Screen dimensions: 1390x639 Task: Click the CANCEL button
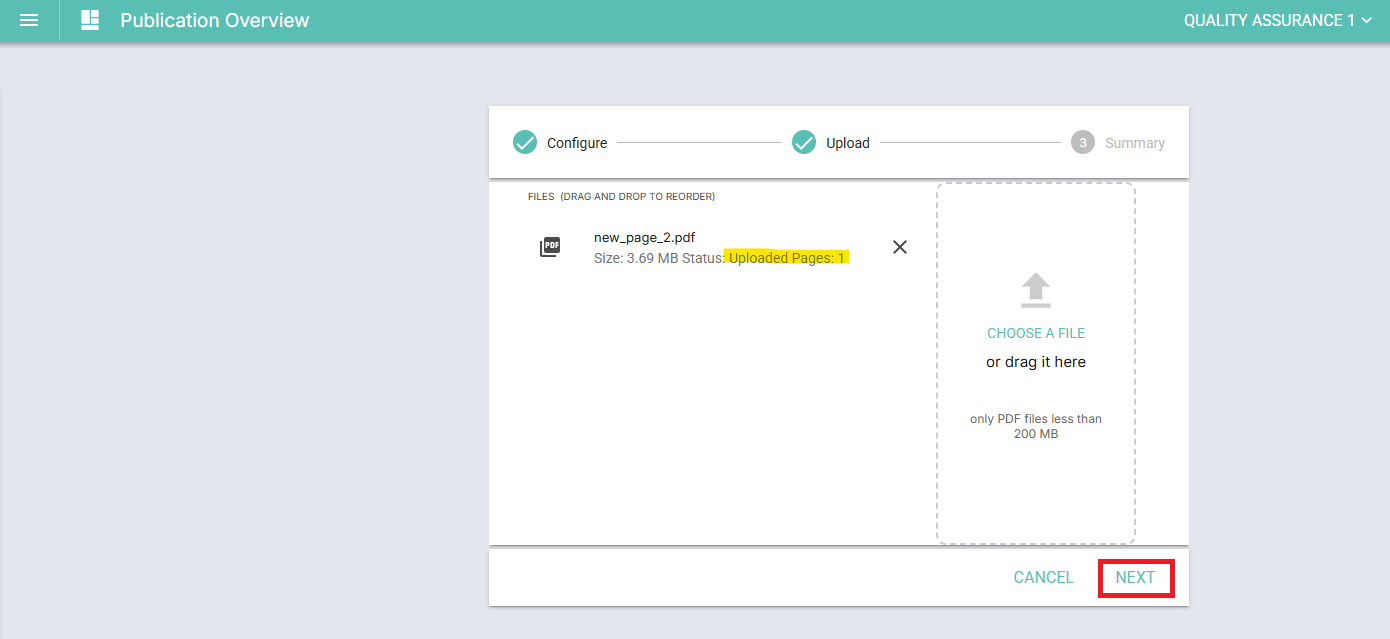tap(1044, 578)
